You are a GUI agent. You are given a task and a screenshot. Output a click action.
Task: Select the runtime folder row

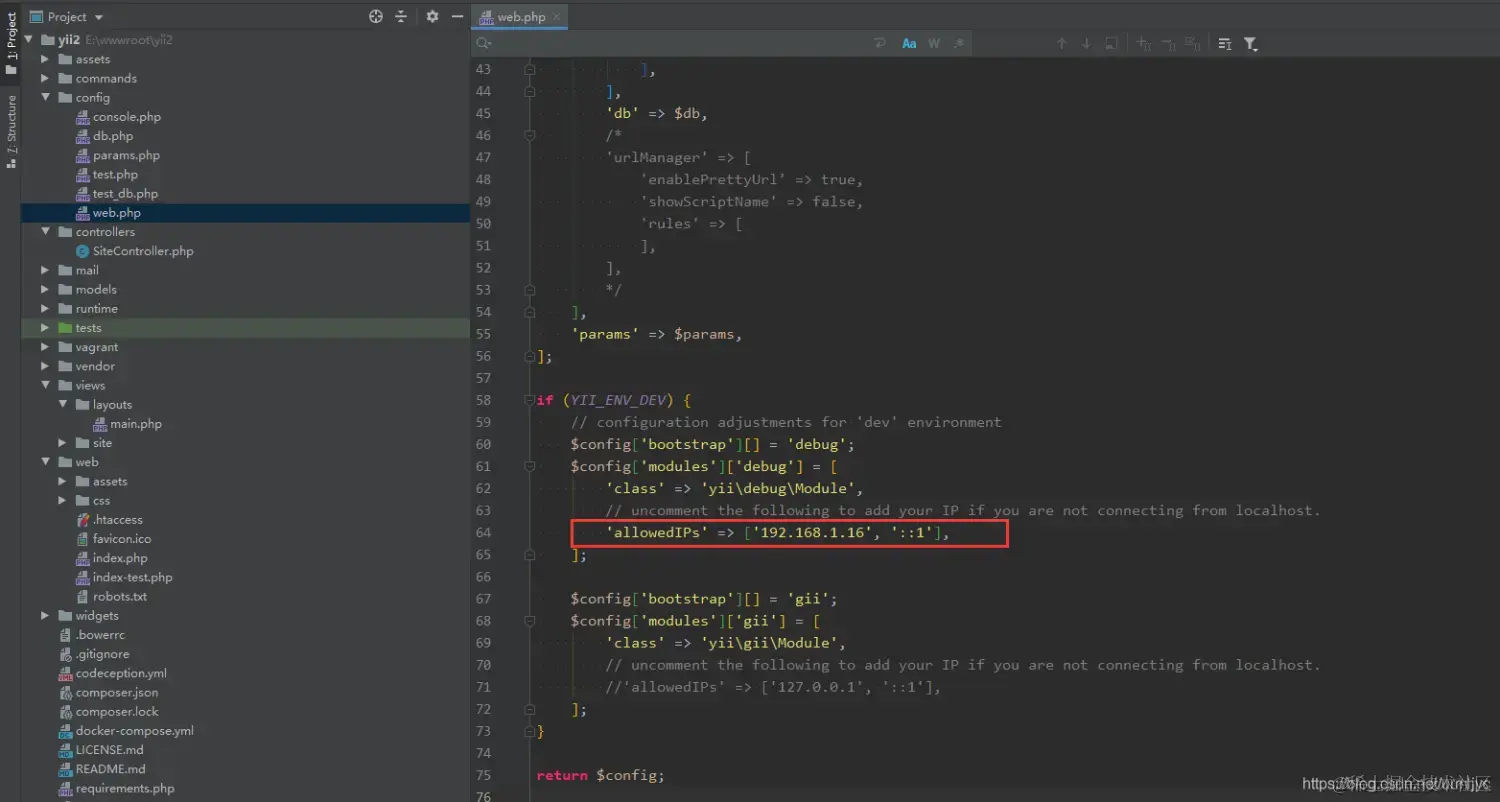point(245,309)
